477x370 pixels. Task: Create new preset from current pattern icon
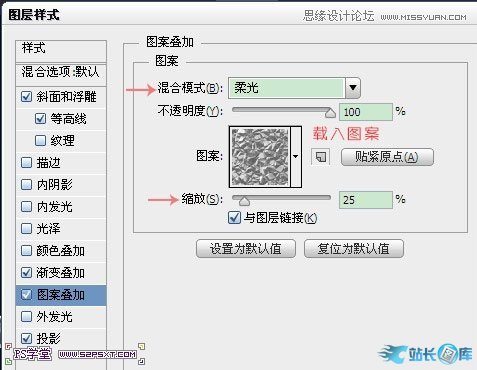(x=320, y=157)
